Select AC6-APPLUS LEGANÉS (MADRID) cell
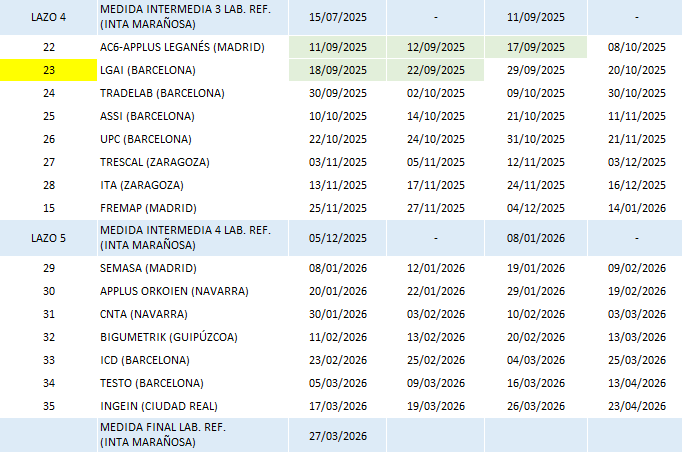 (193, 47)
